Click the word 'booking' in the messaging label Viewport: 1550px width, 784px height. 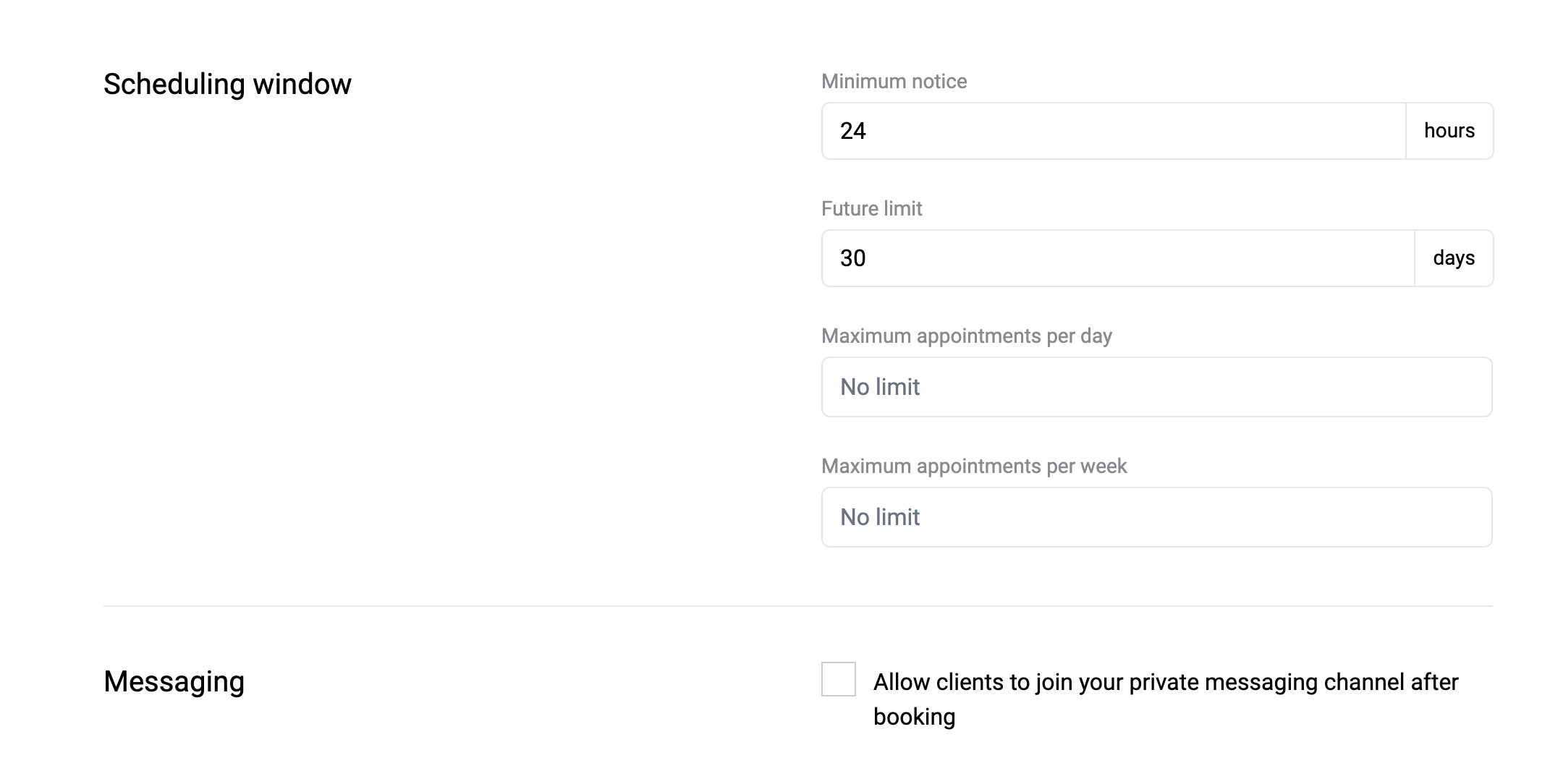914,717
